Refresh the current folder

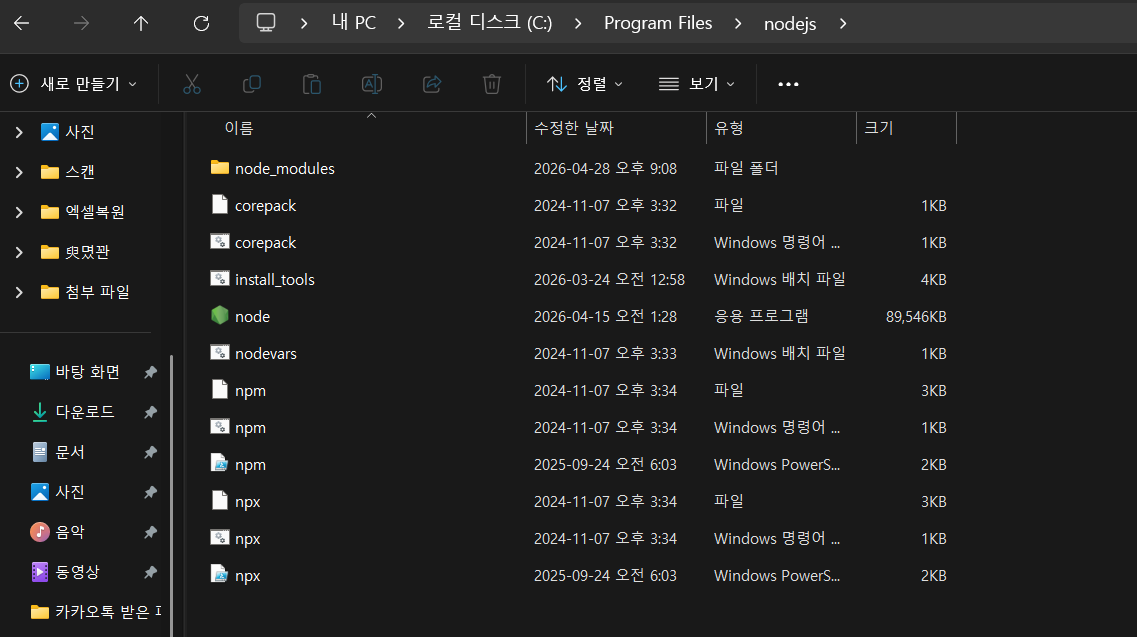tap(201, 23)
